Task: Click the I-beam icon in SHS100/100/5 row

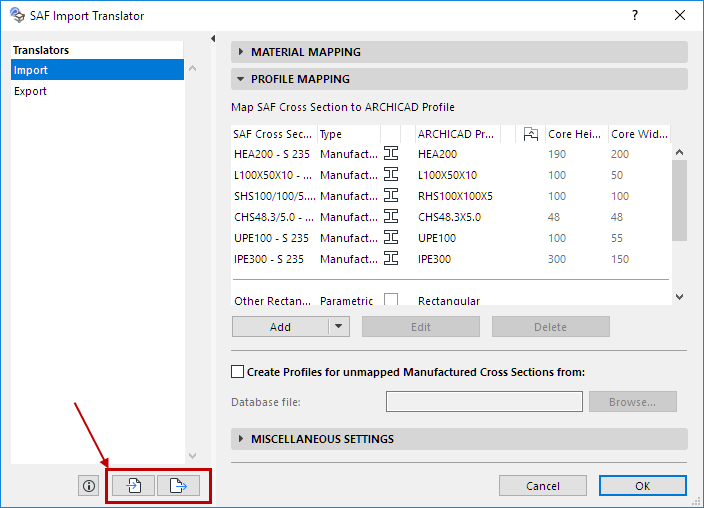Action: tap(391, 195)
